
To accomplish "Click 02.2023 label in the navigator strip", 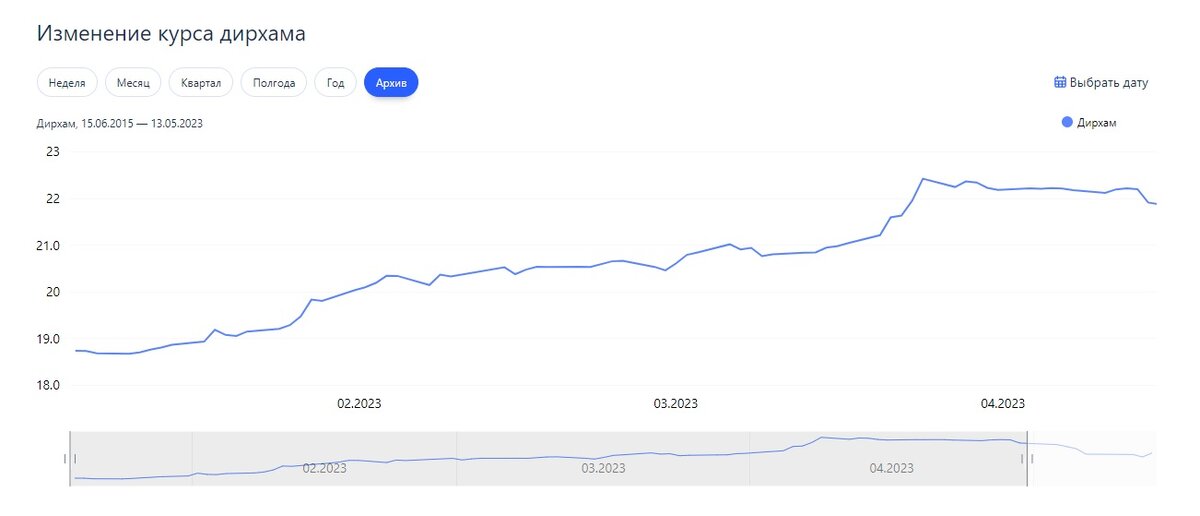I will 325,468.
